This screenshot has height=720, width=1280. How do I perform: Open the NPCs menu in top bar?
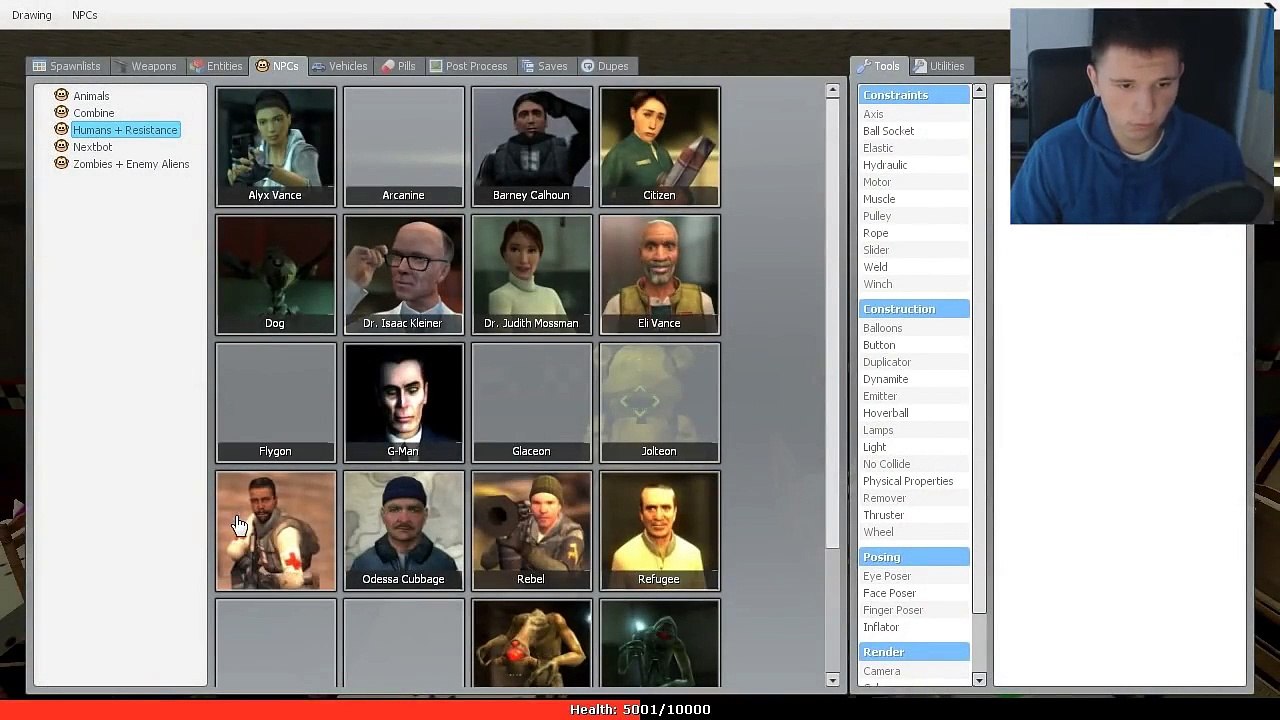pos(85,15)
